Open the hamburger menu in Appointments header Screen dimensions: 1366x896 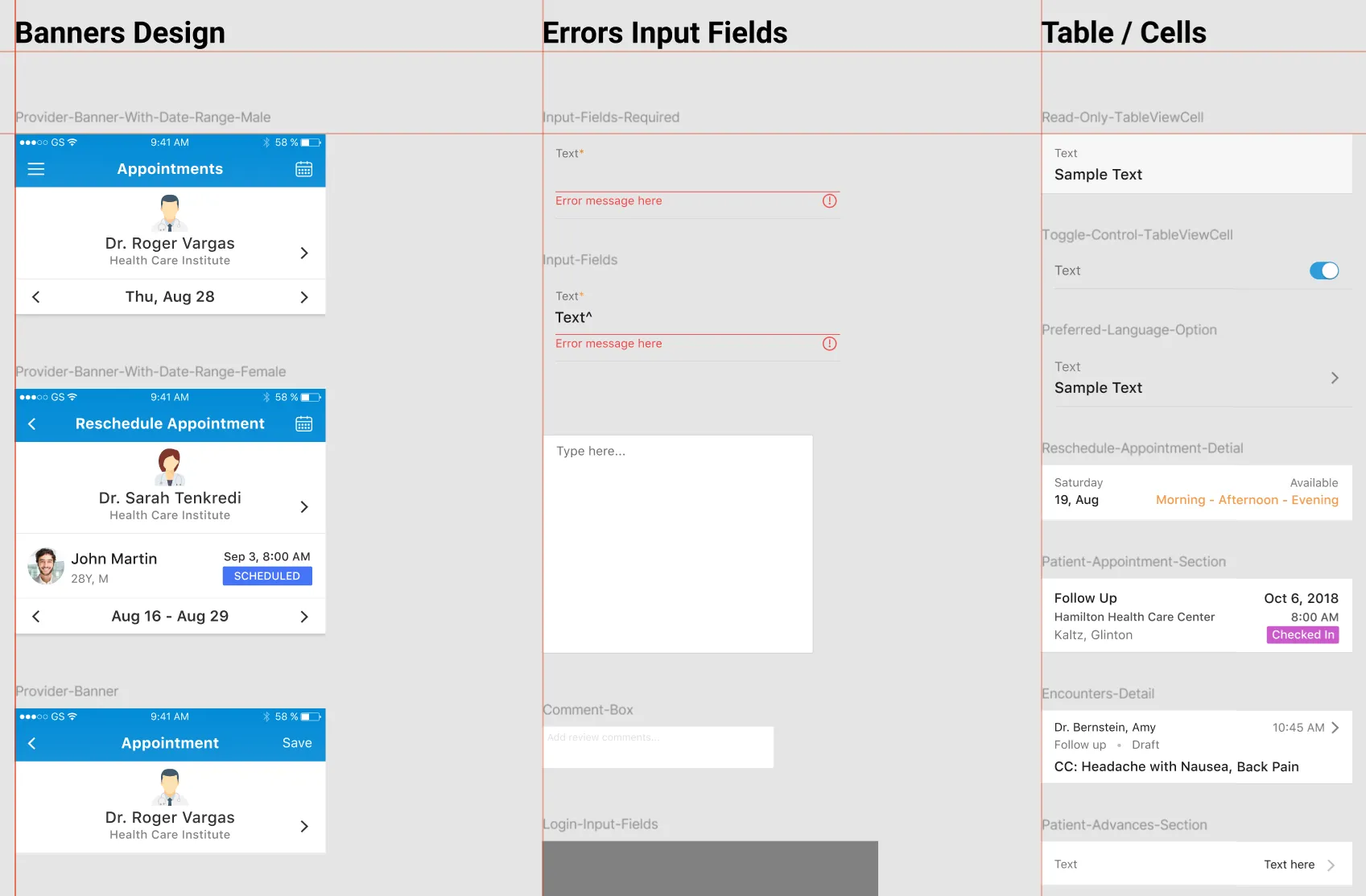(x=36, y=169)
